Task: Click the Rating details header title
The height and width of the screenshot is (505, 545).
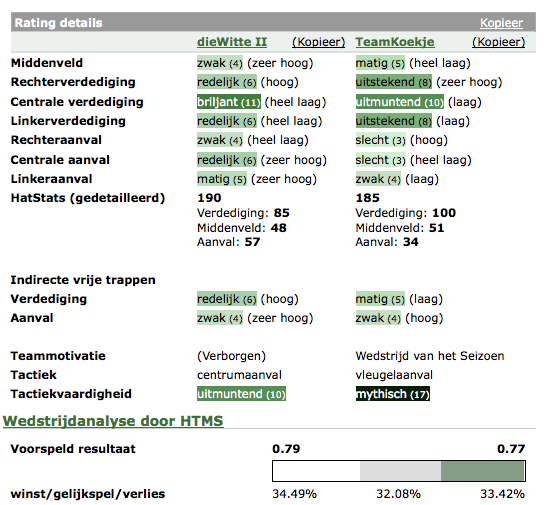Action: click(x=58, y=23)
